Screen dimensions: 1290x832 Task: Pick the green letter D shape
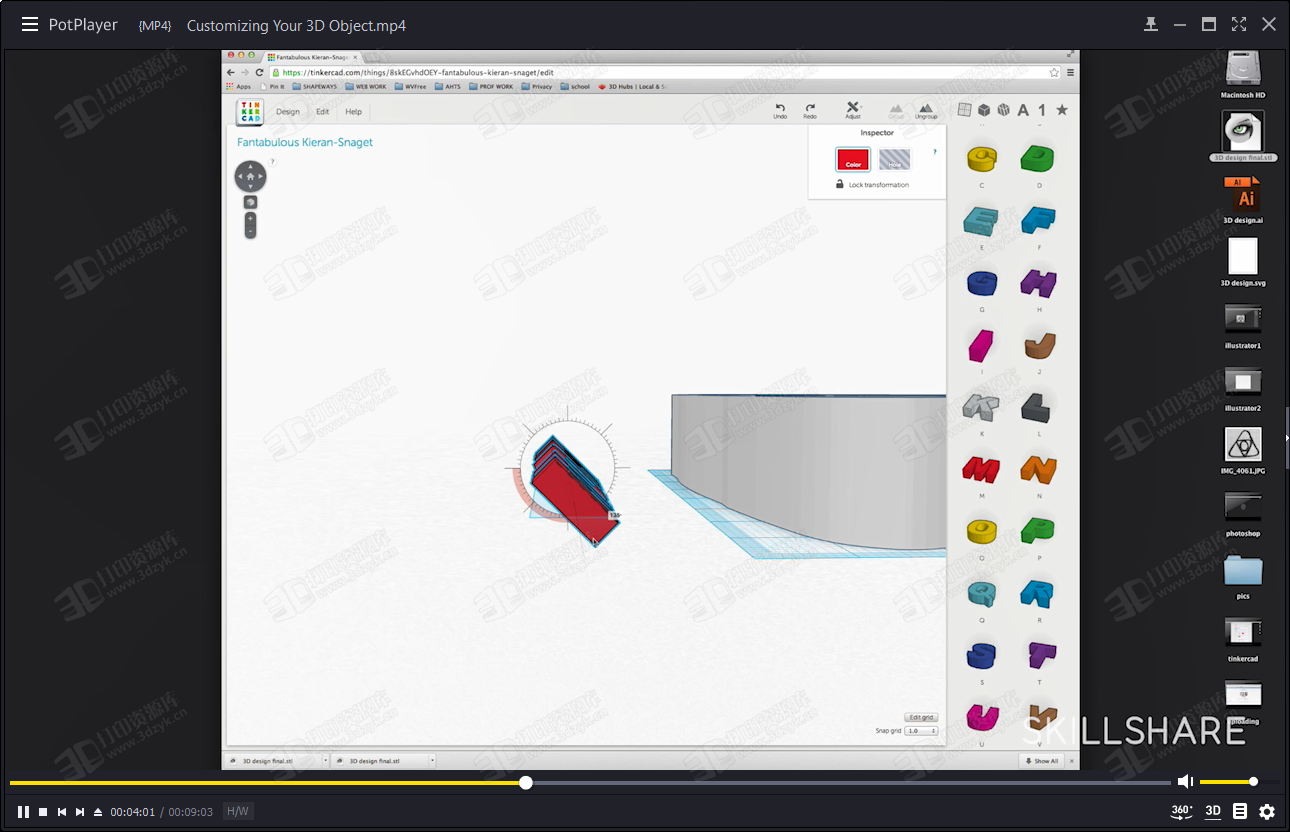(x=1038, y=159)
